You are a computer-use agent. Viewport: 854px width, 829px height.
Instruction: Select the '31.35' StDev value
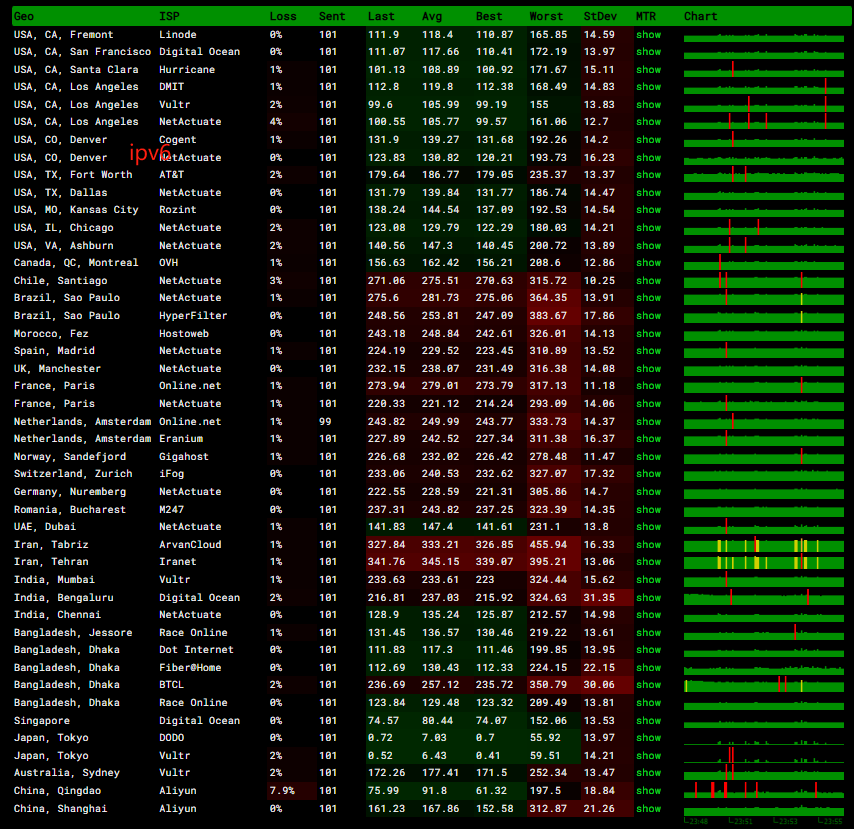click(599, 598)
